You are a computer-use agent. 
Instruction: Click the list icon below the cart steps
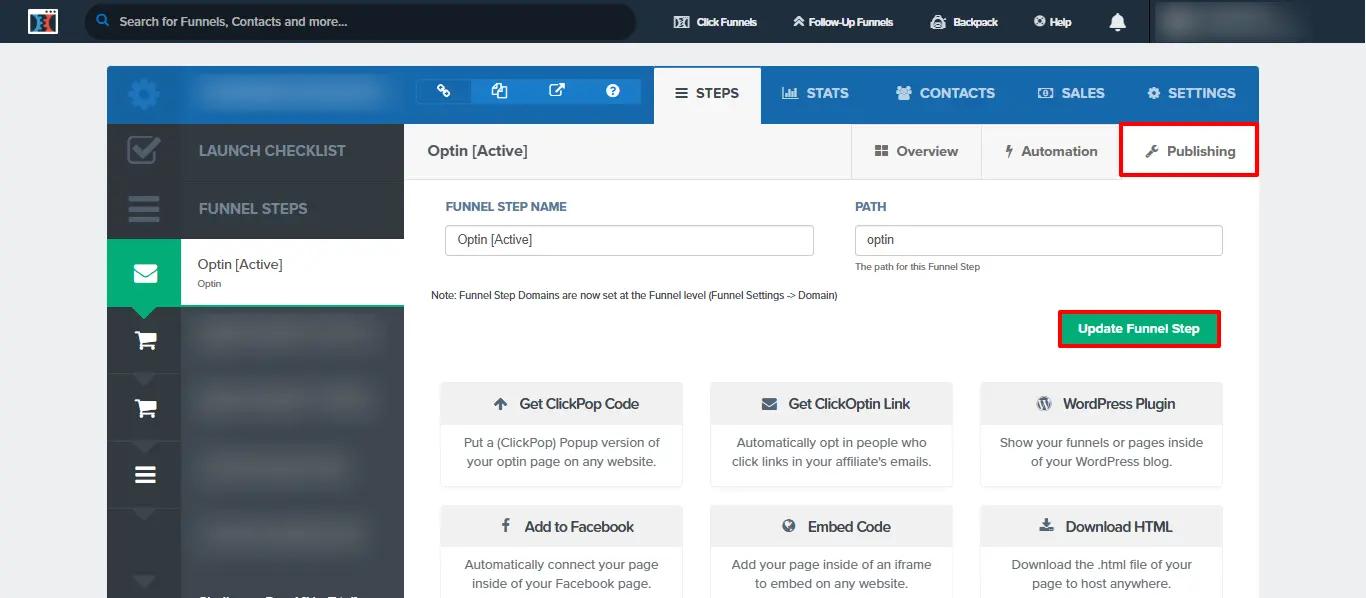click(x=145, y=475)
